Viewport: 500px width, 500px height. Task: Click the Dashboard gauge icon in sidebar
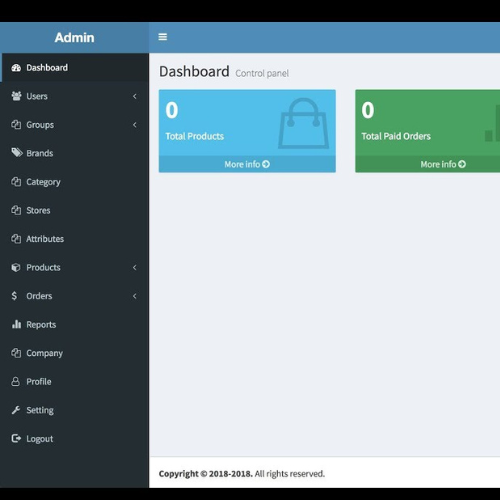click(16, 68)
